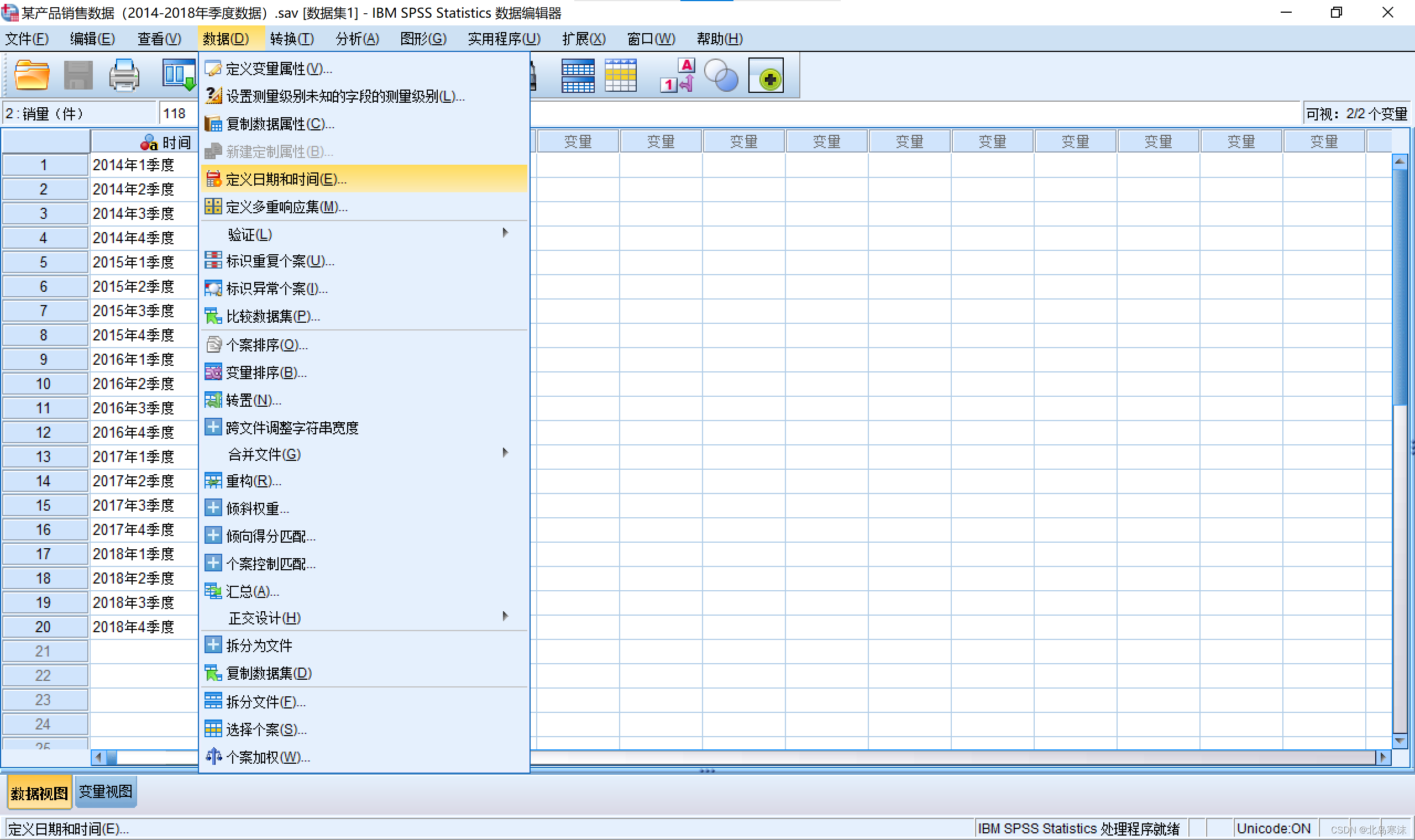Click the recall dialog toolbar icon
This screenshot has width=1415, height=840.
click(x=179, y=75)
